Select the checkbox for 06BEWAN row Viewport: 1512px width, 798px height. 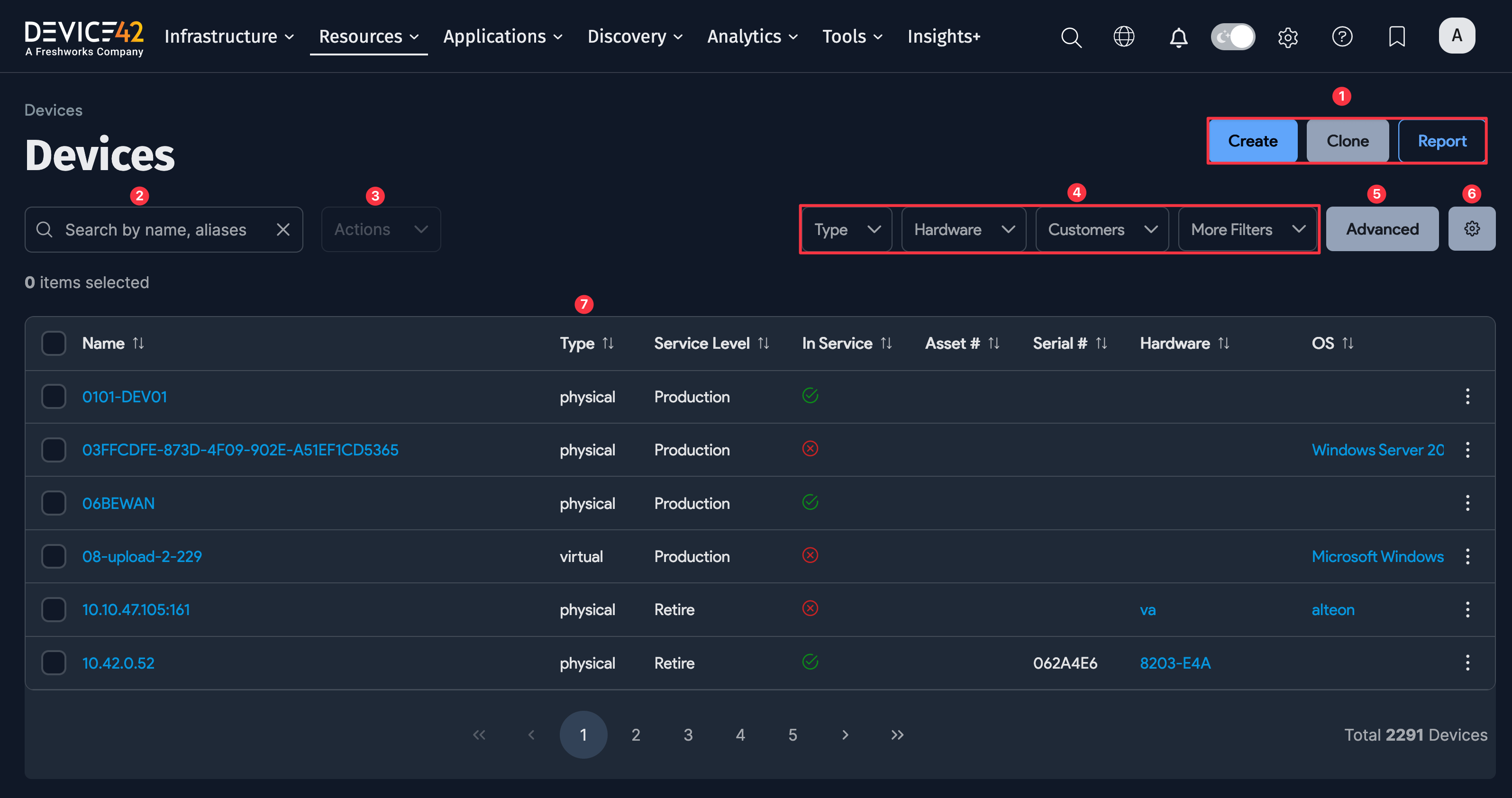(54, 503)
